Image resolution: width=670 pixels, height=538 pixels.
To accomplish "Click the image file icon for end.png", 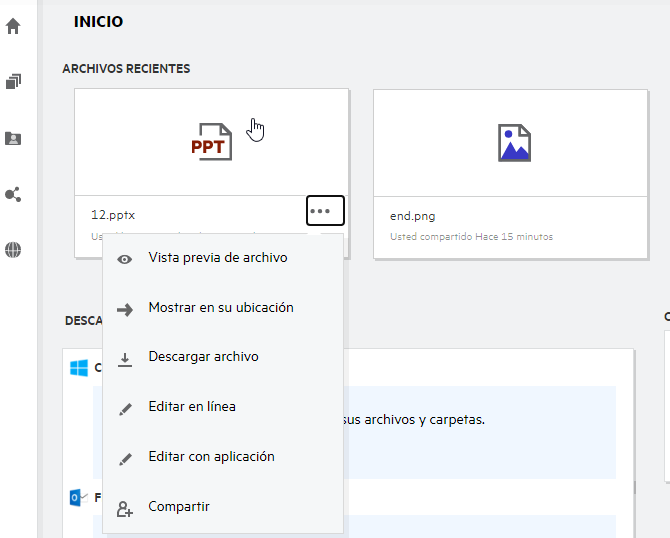I will point(514,143).
